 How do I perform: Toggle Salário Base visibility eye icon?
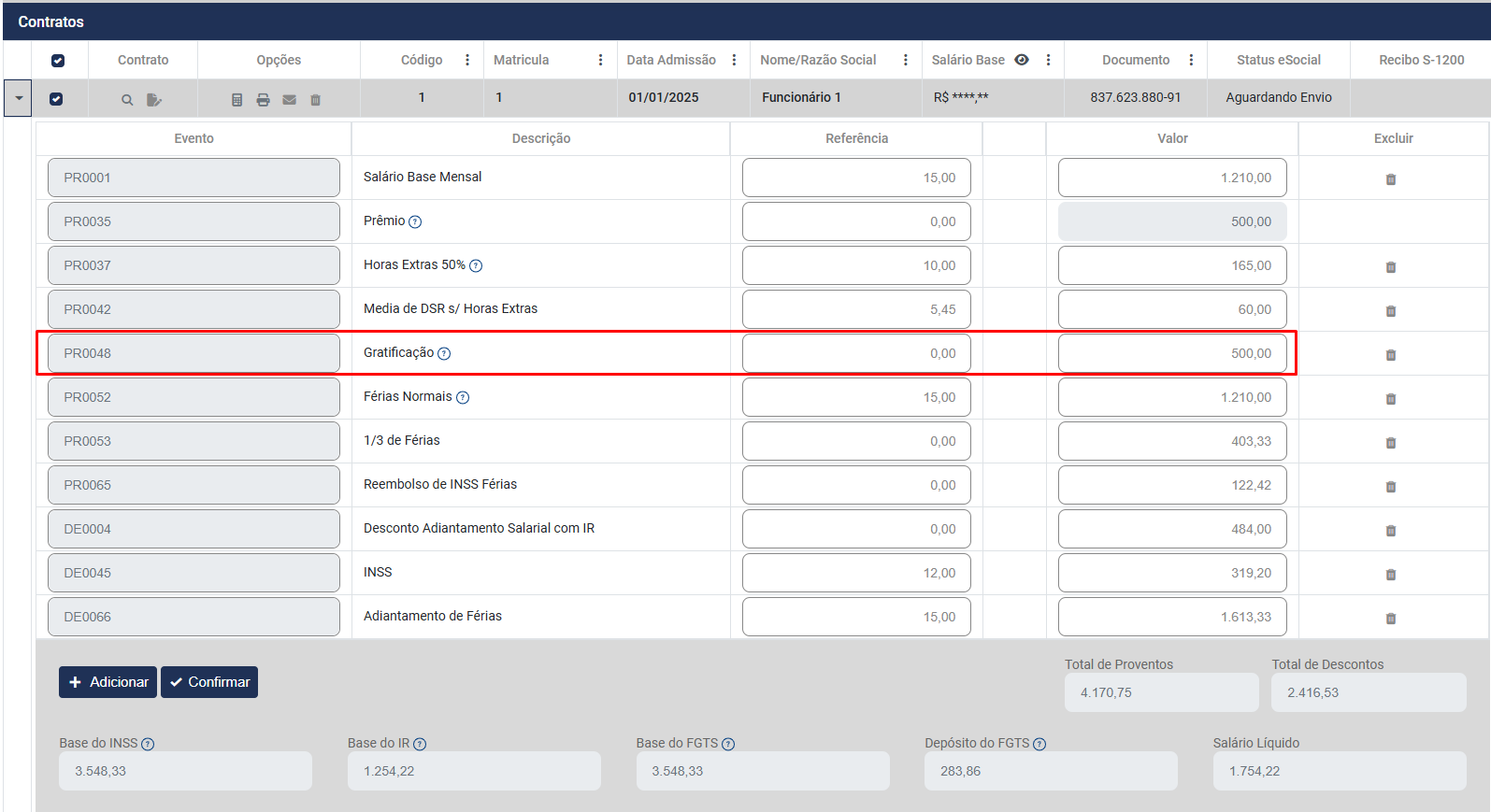(x=1022, y=60)
